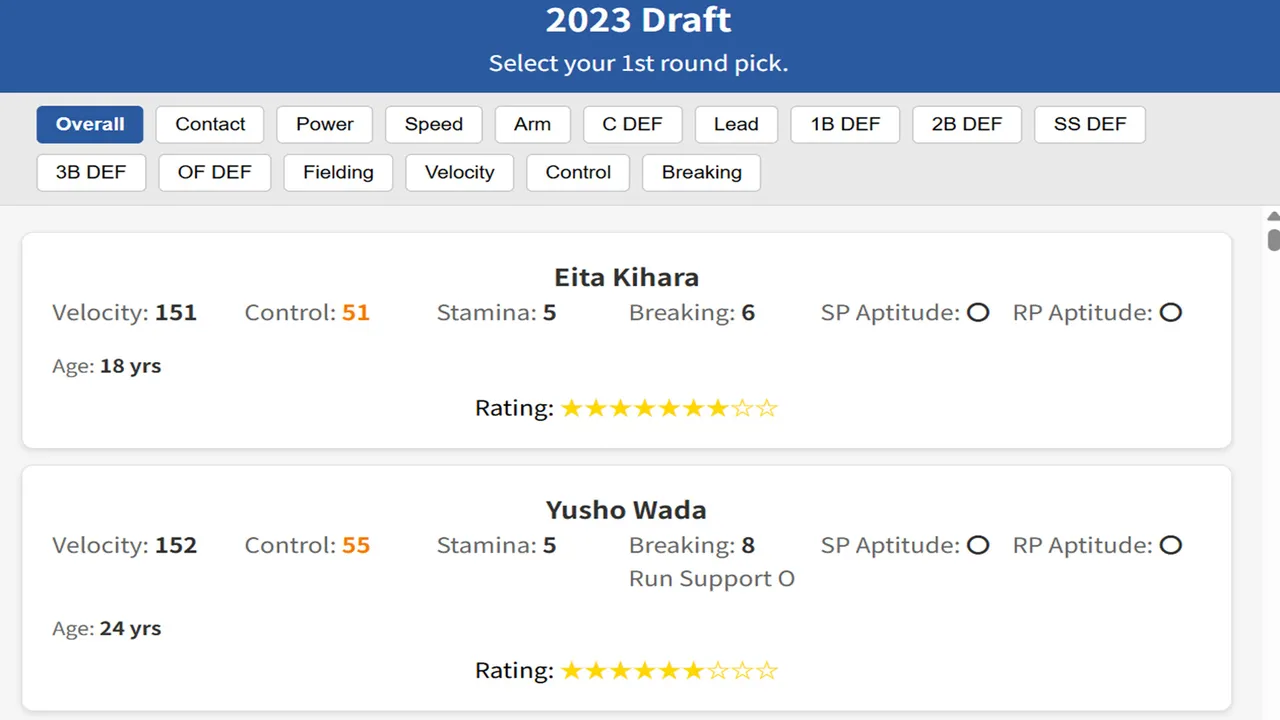Select the C DEF filter
This screenshot has height=720, width=1280.
tap(633, 124)
